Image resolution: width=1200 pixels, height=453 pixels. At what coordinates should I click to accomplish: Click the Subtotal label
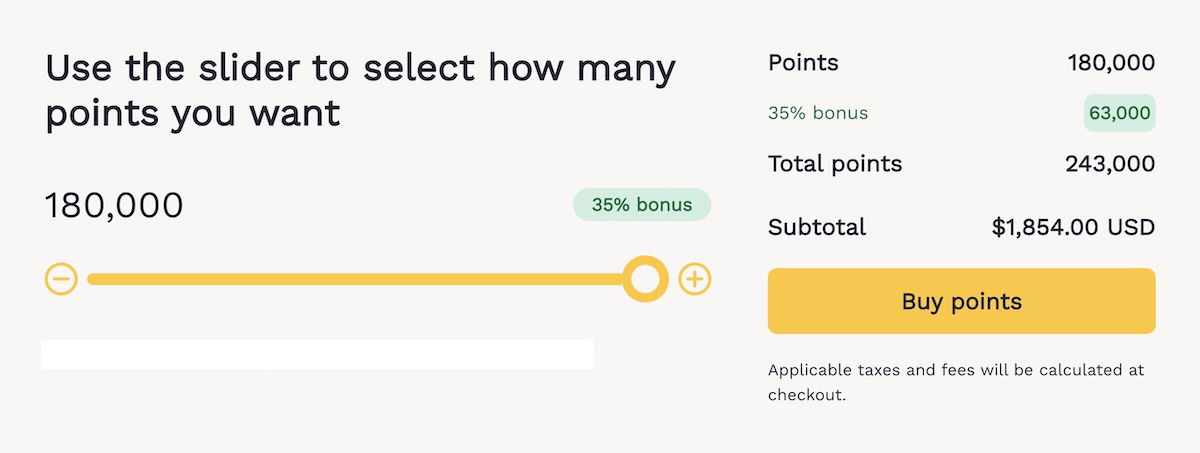tap(817, 227)
